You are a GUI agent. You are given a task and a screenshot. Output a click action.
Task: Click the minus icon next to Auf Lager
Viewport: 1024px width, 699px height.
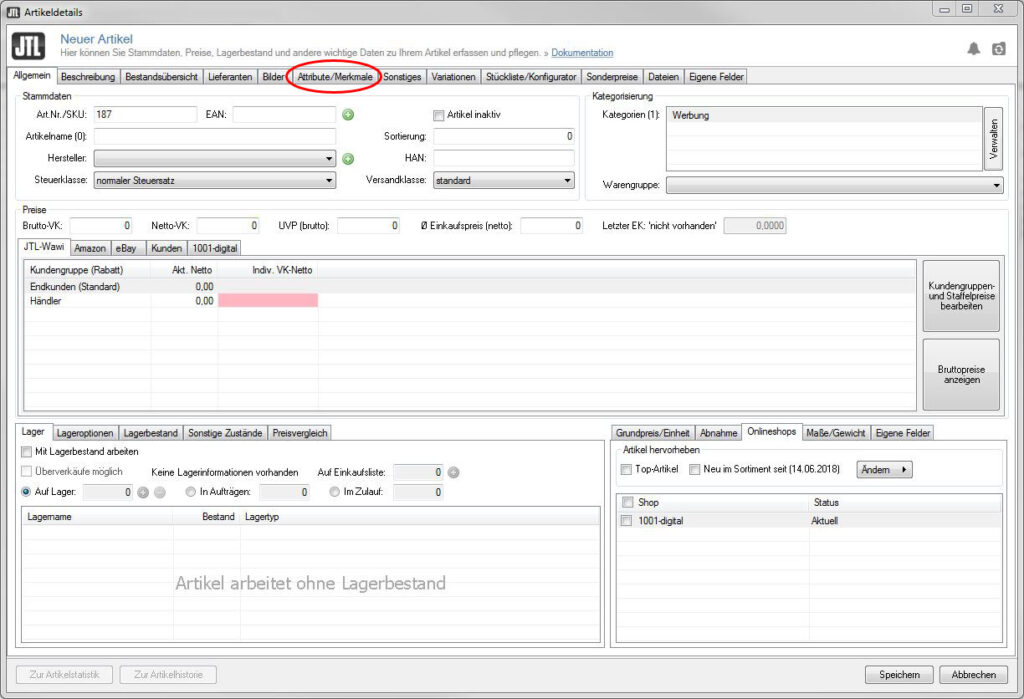[159, 492]
